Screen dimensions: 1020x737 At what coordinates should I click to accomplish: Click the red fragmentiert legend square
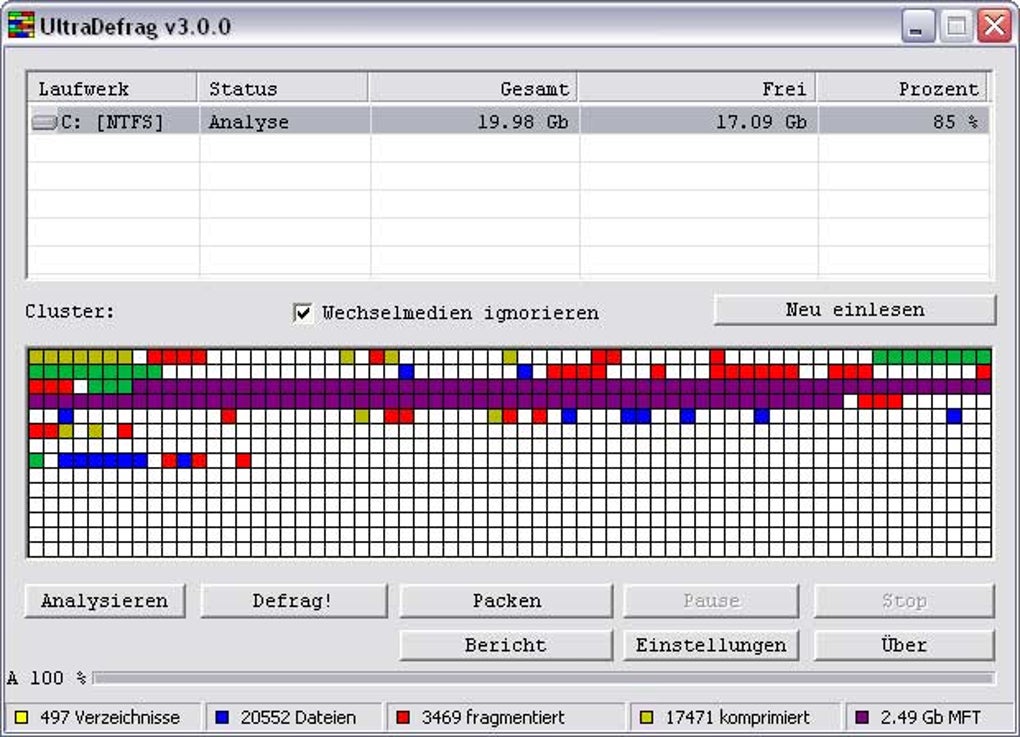(x=404, y=717)
